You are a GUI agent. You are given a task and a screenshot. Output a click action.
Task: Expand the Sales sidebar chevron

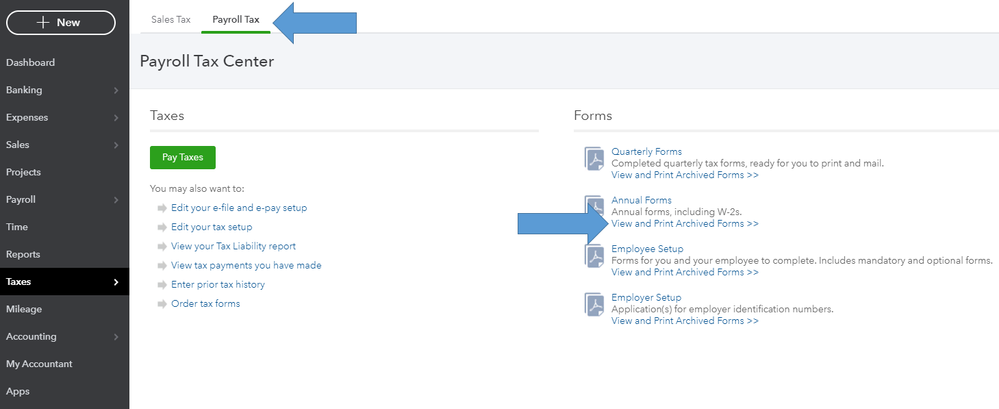click(116, 145)
